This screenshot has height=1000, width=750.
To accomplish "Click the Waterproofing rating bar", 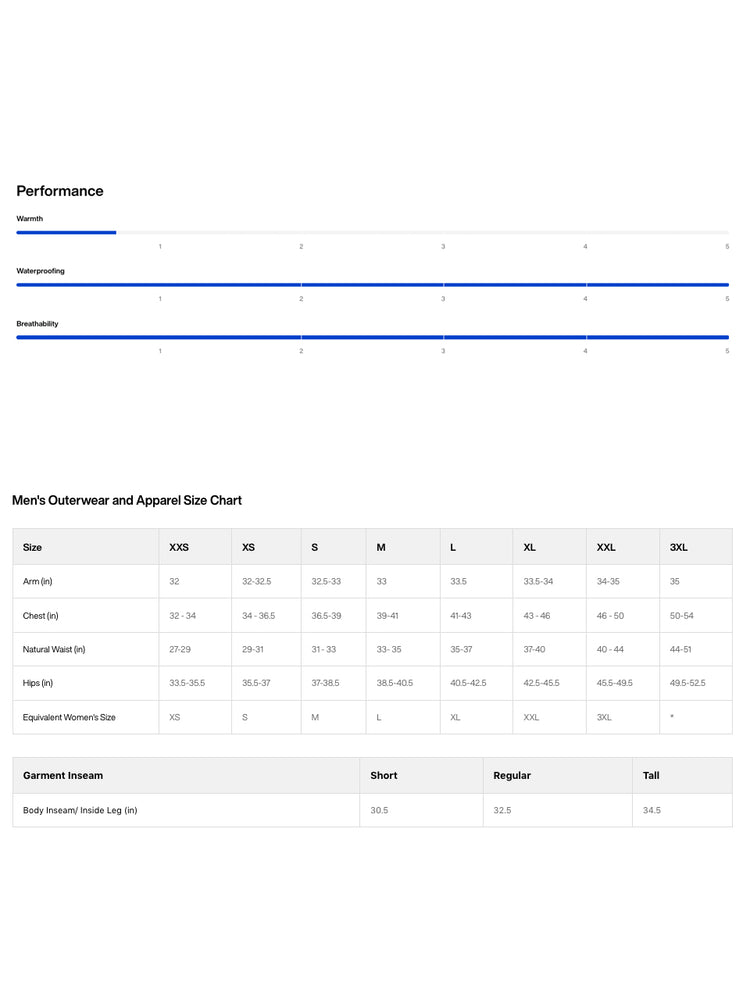I will [372, 285].
